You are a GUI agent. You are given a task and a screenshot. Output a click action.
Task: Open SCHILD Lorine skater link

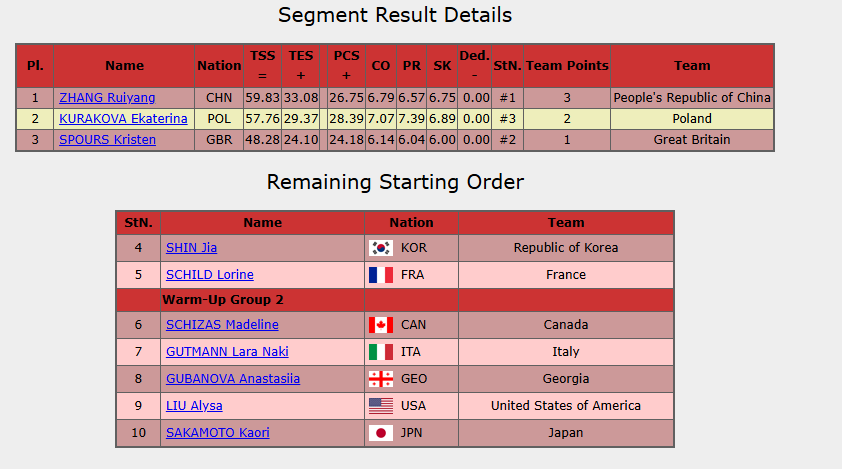coord(209,275)
